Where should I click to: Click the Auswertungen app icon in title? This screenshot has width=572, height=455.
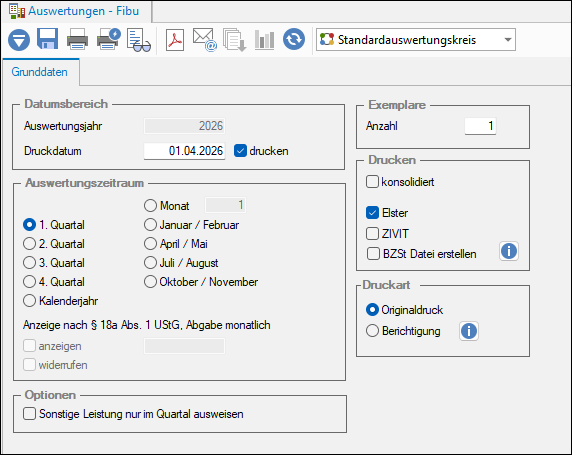point(17,11)
